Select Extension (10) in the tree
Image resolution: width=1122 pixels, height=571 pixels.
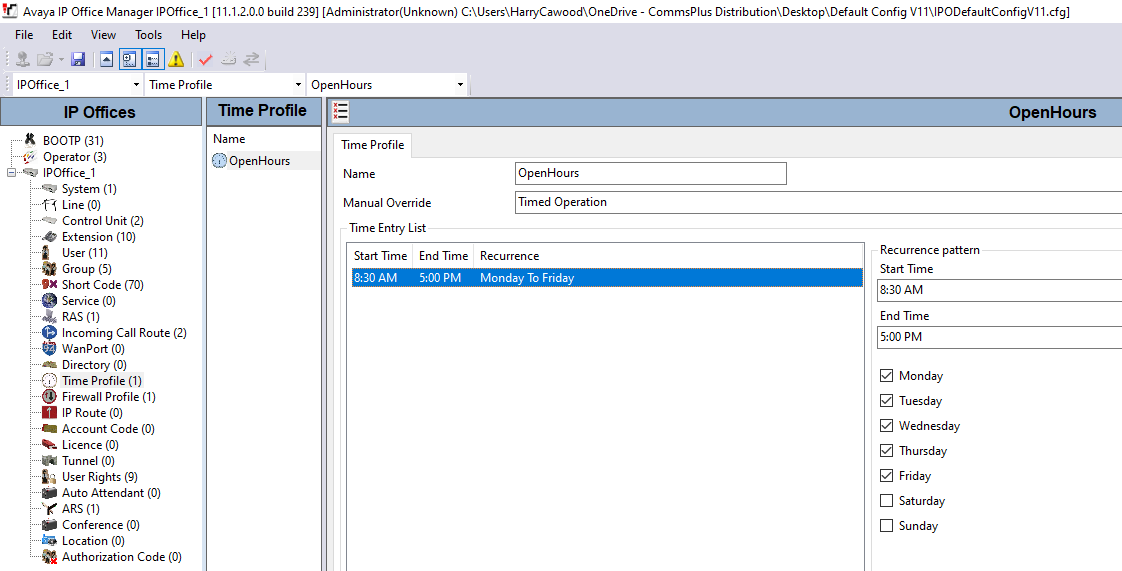tap(98, 237)
